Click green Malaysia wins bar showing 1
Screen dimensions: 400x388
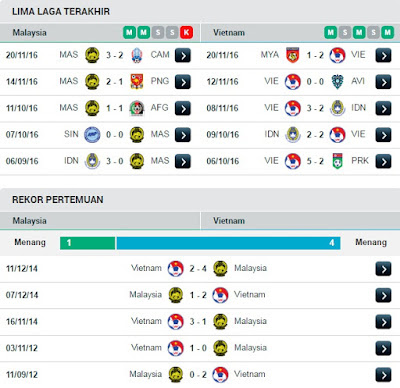click(87, 243)
